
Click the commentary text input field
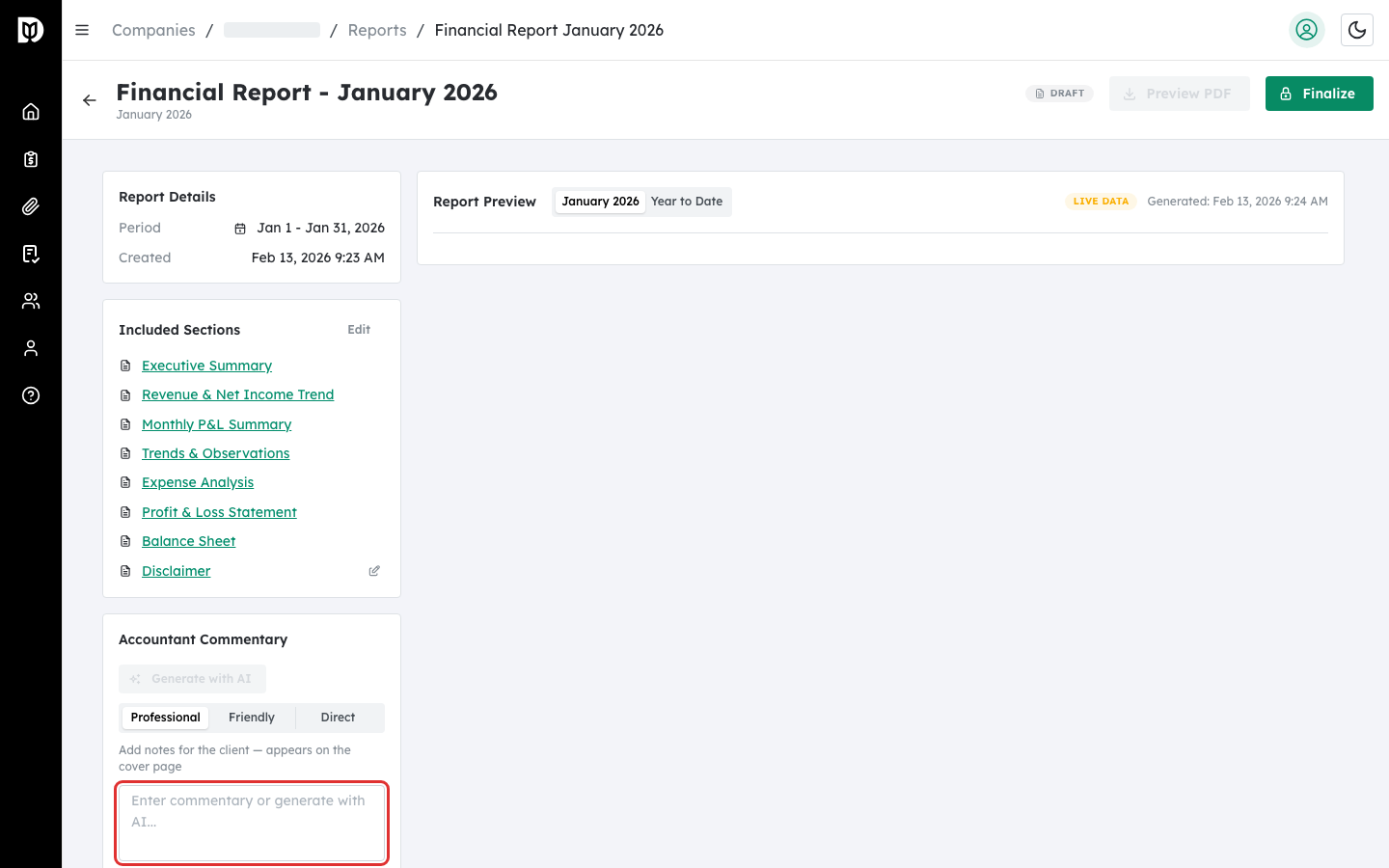click(252, 823)
